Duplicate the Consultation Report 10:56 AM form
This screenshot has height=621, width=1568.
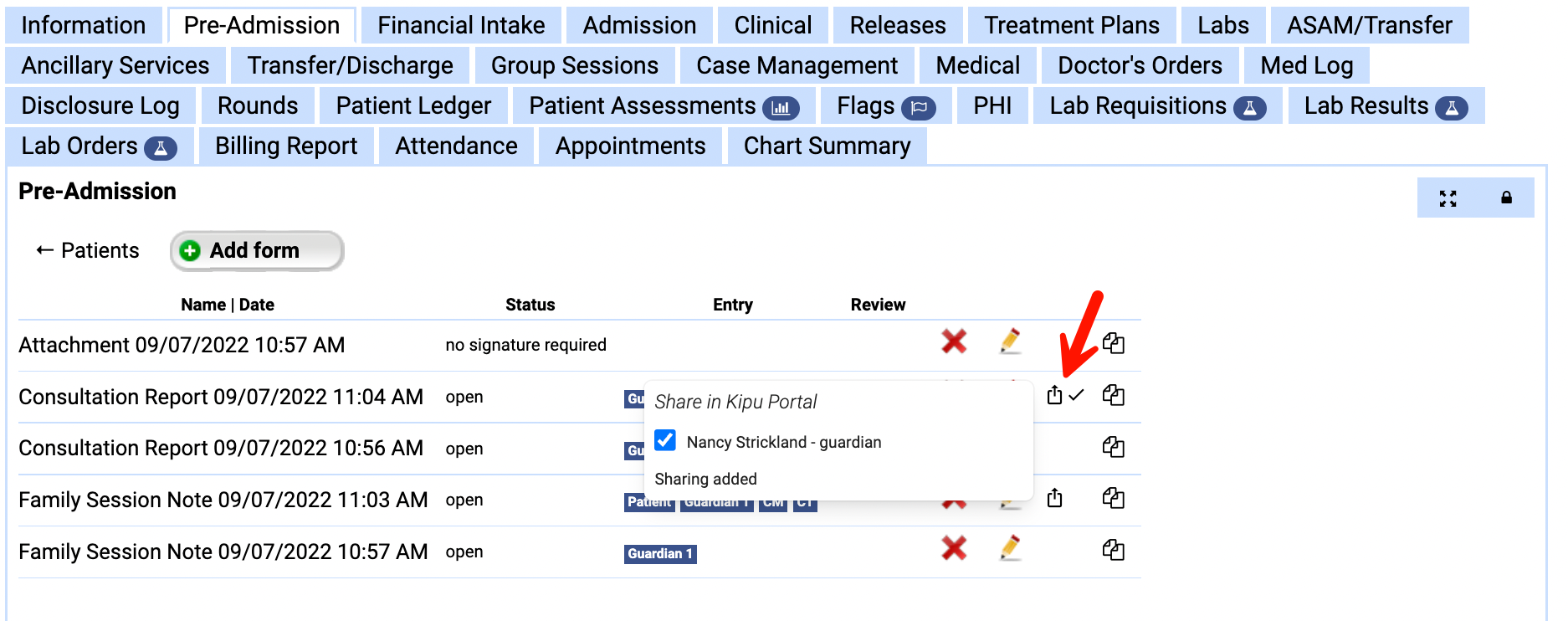pos(1113,447)
